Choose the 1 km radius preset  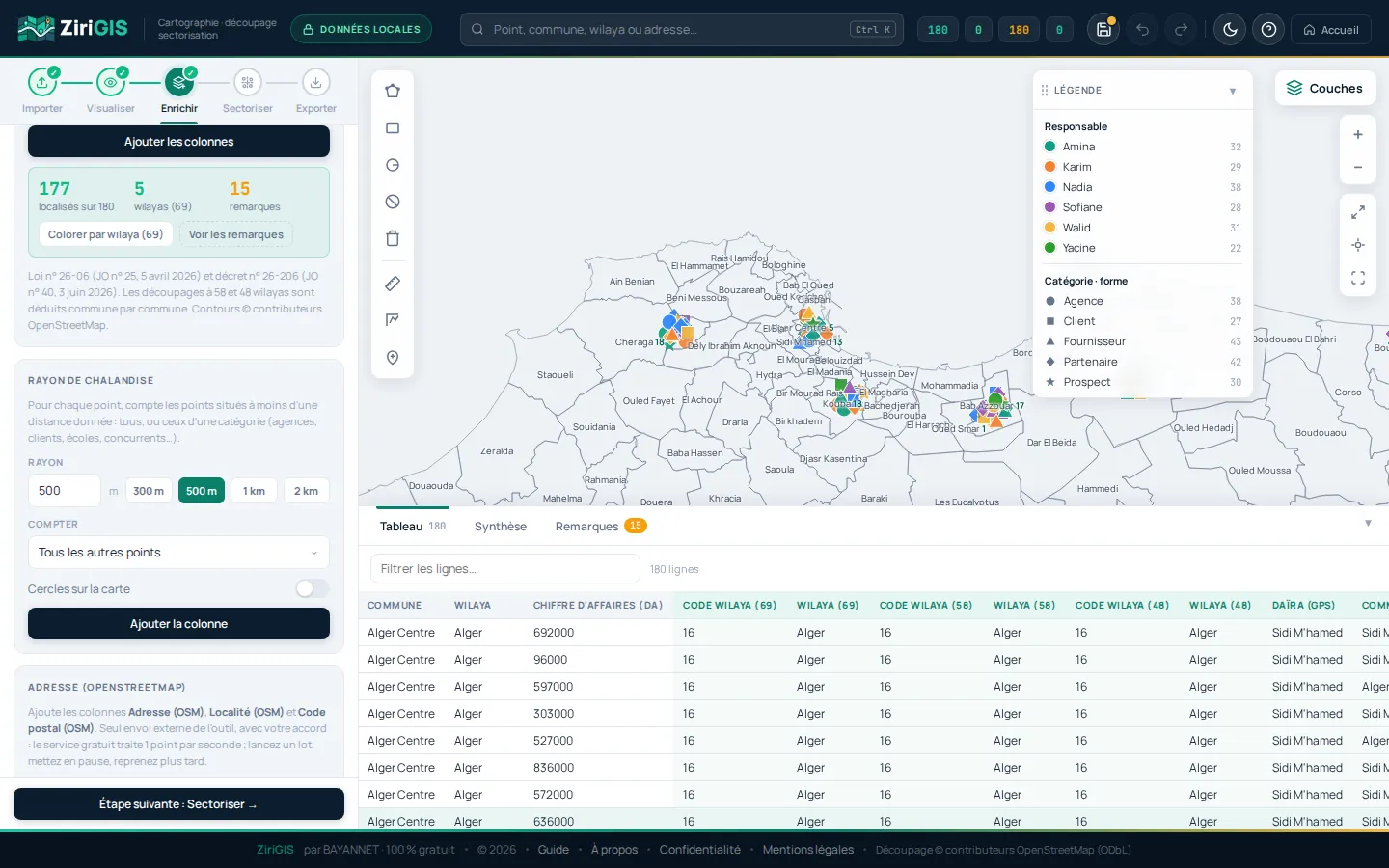(x=254, y=491)
